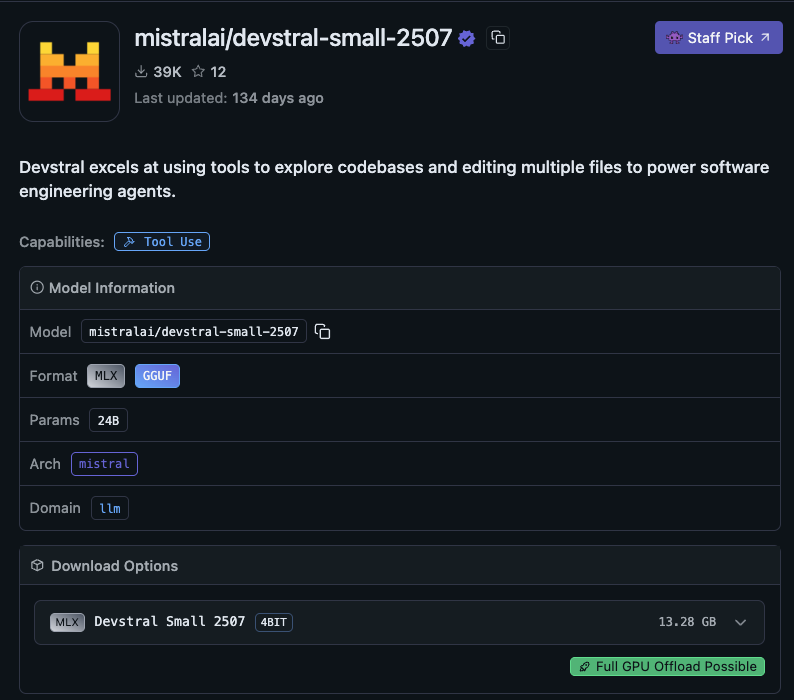Click the 4BIT quantization badge

[x=274, y=622]
